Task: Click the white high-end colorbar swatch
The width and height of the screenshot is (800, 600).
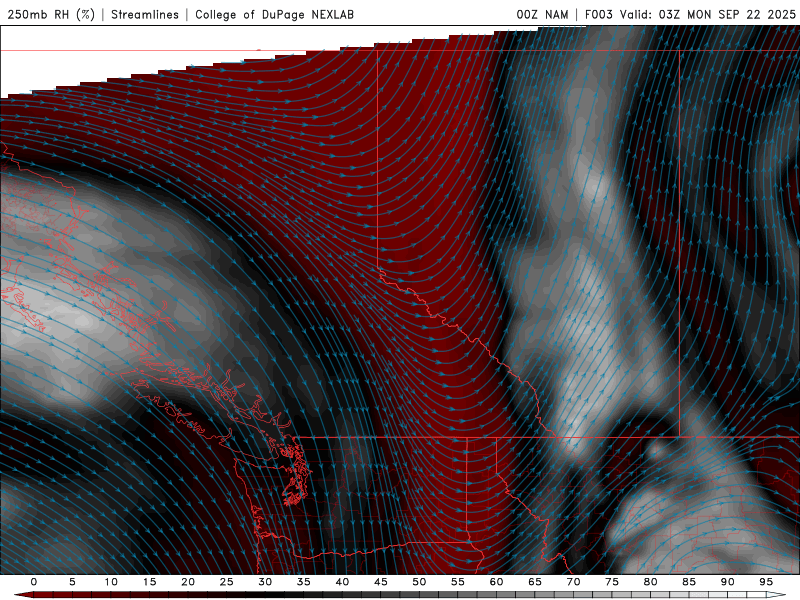Action: (x=776, y=595)
